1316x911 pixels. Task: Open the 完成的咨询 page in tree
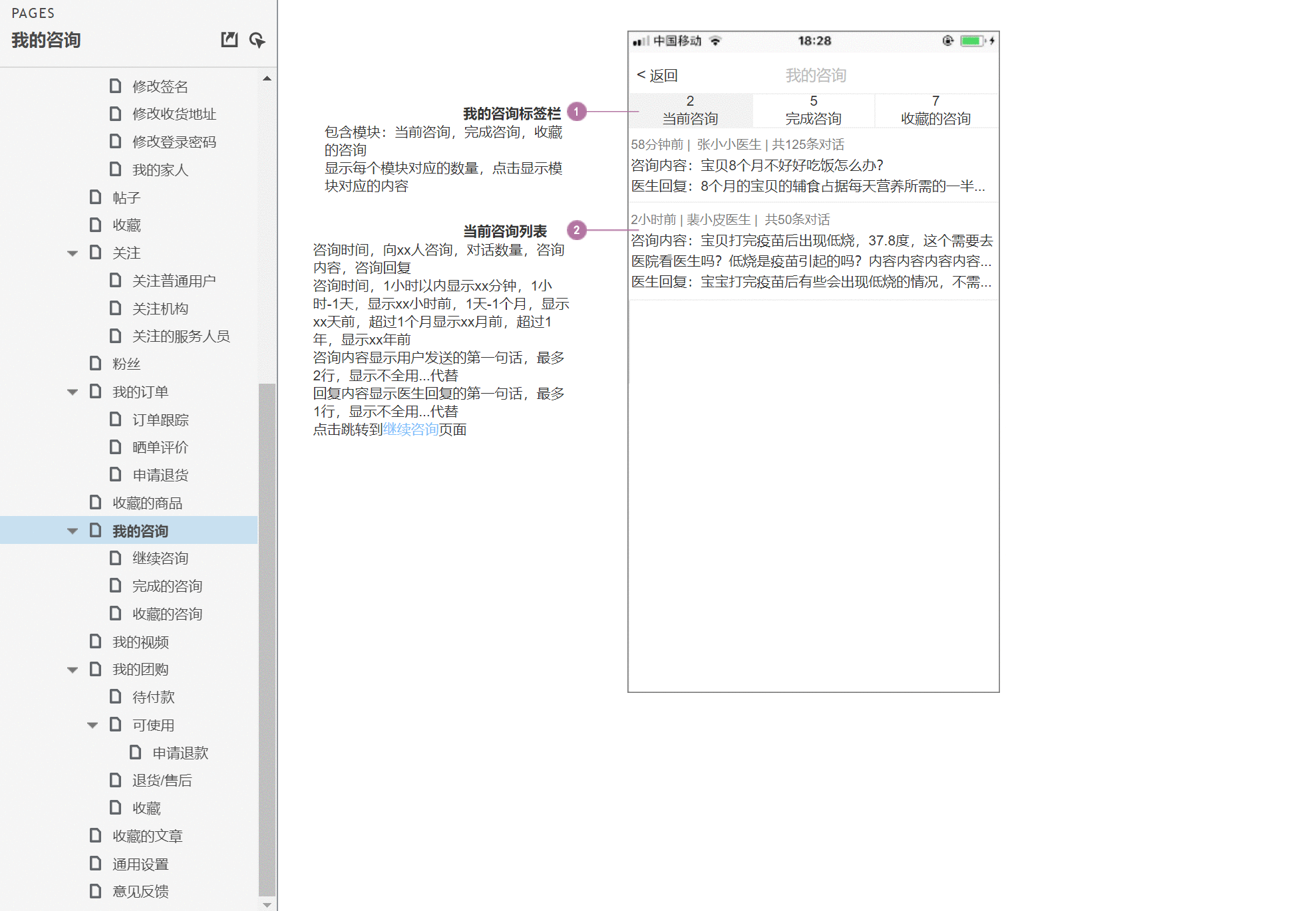point(167,586)
